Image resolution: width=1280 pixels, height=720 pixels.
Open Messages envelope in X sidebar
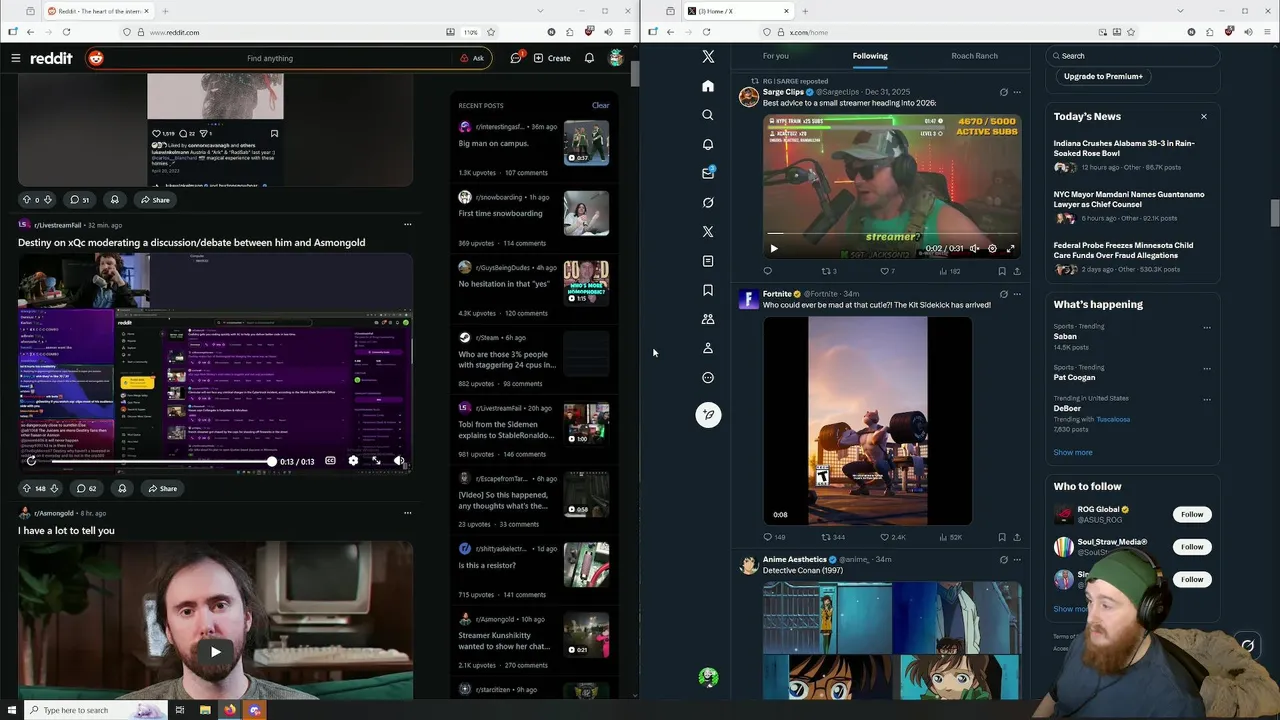tap(708, 173)
